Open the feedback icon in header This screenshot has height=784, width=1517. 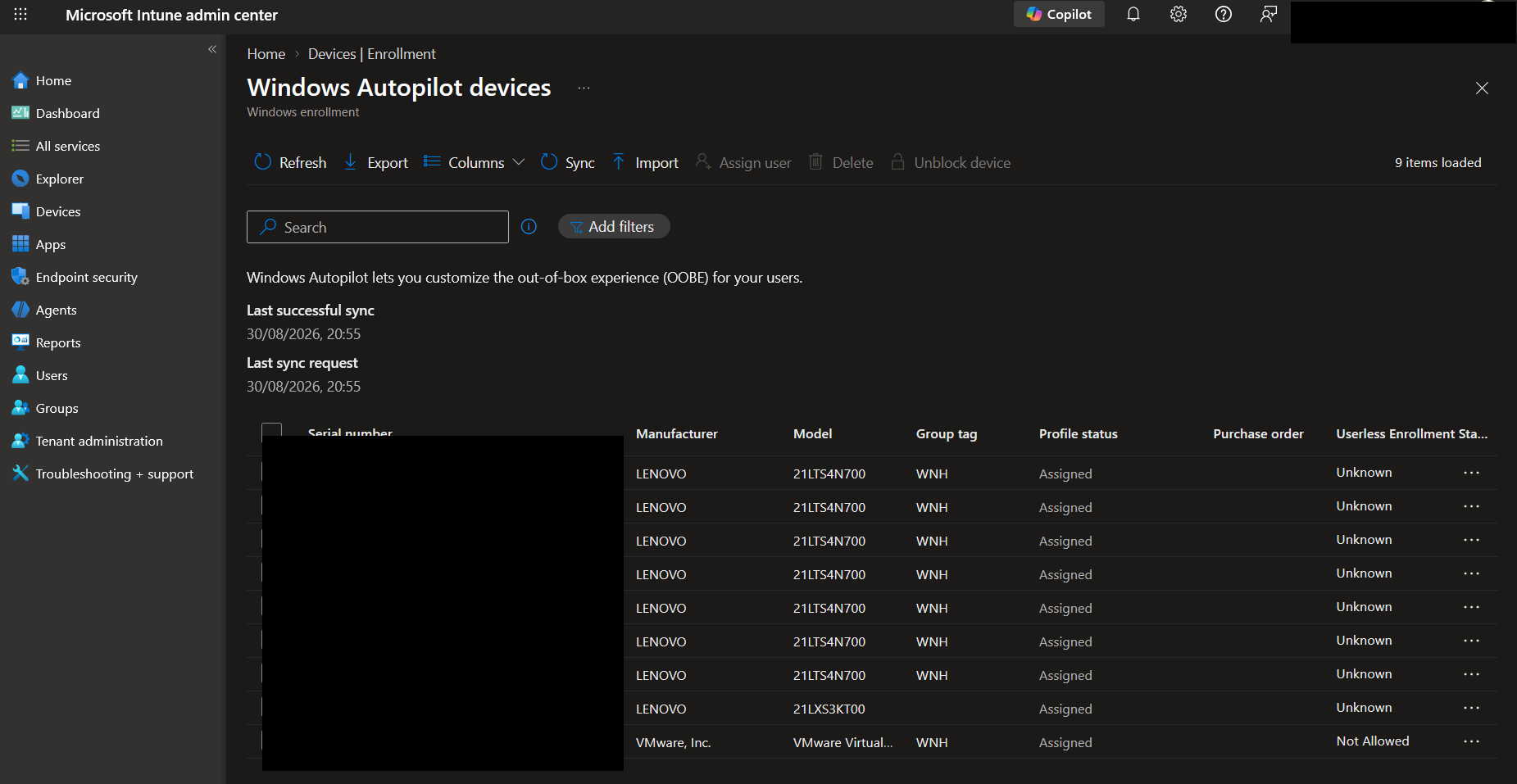tap(1269, 15)
